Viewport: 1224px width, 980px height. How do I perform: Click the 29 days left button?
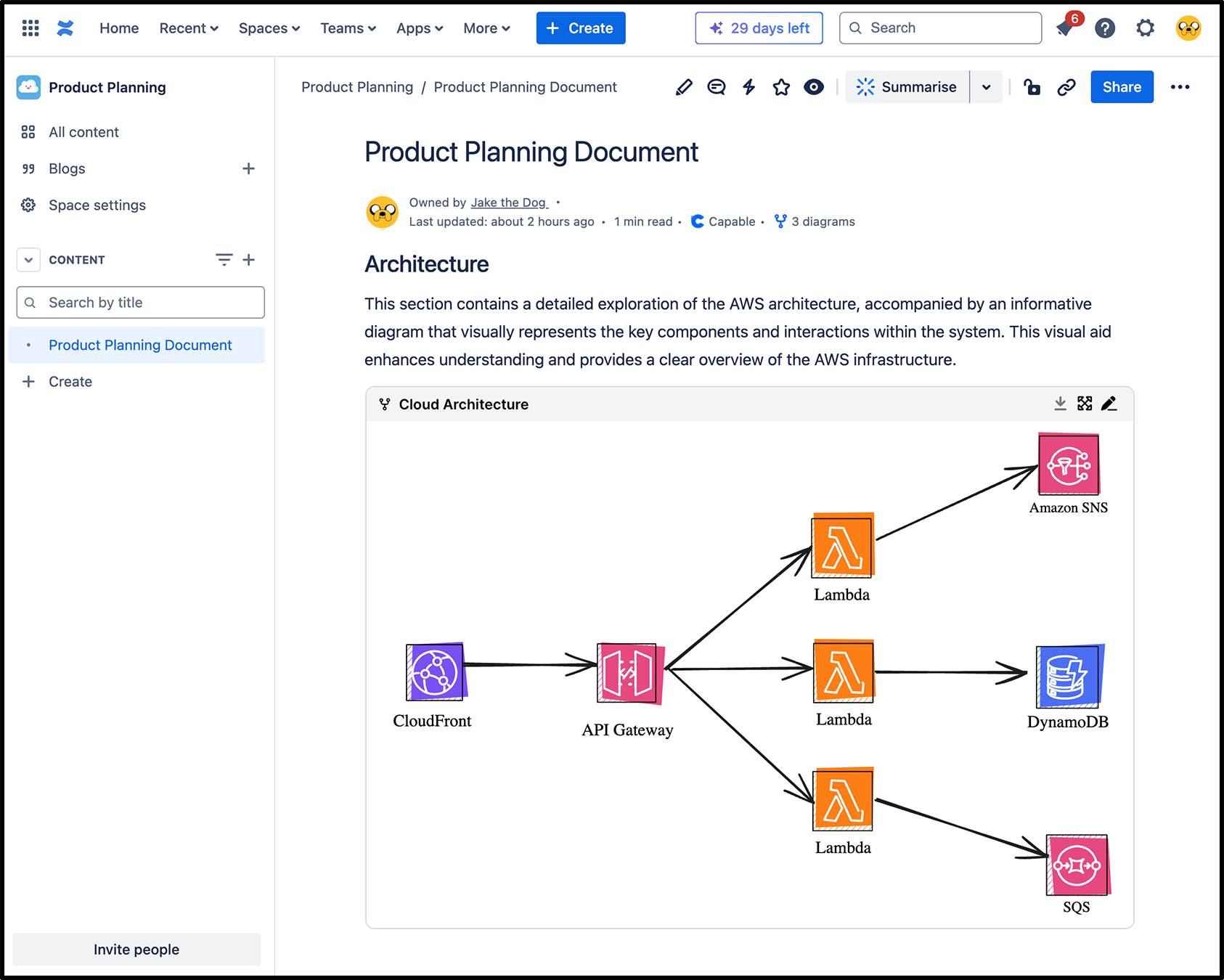pos(759,28)
